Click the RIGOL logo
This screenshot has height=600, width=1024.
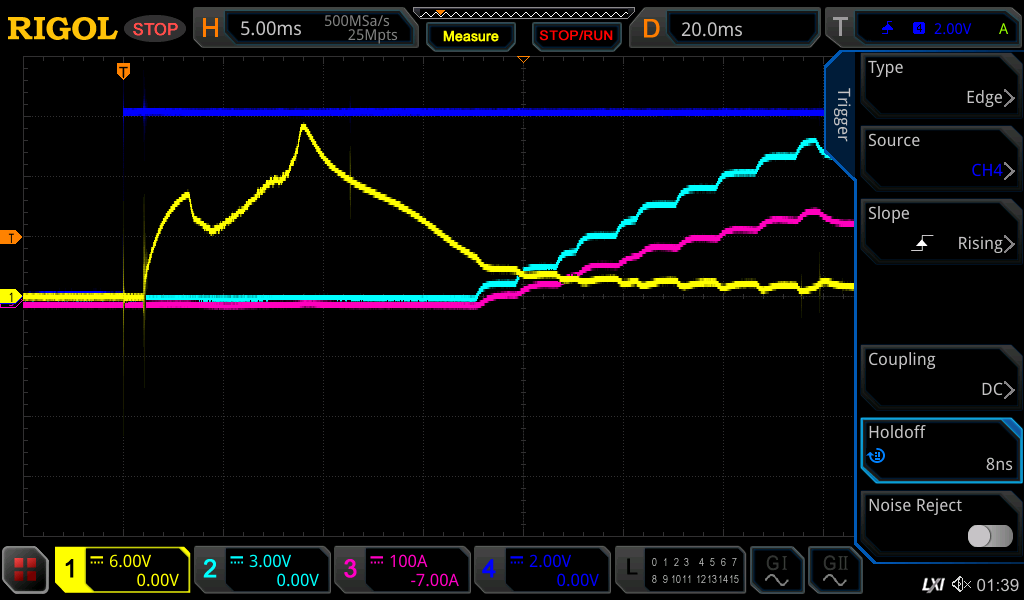[x=62, y=29]
